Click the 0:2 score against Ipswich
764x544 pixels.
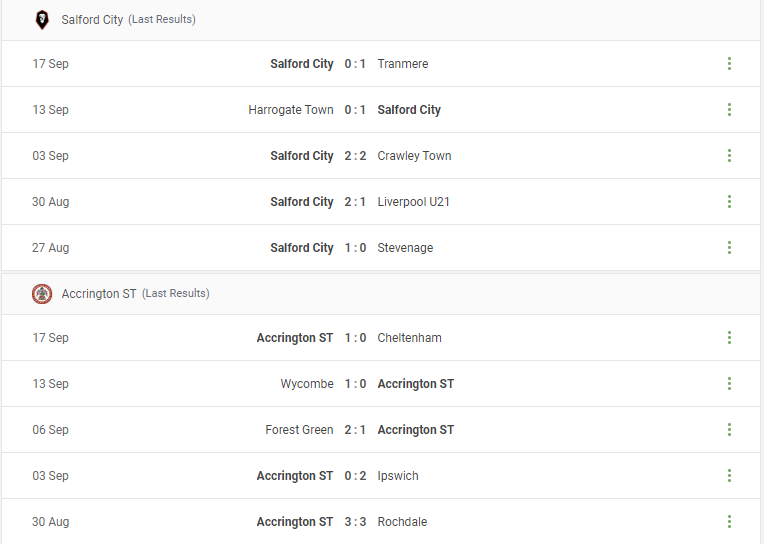[x=355, y=476]
